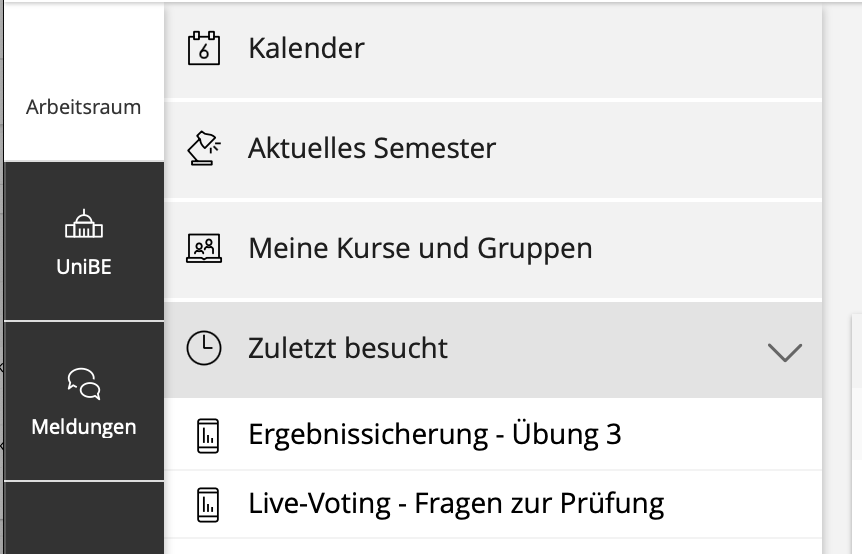Viewport: 862px width, 554px height.
Task: Click the phone poll icon for Ergebnissicherung
Action: [x=207, y=435]
